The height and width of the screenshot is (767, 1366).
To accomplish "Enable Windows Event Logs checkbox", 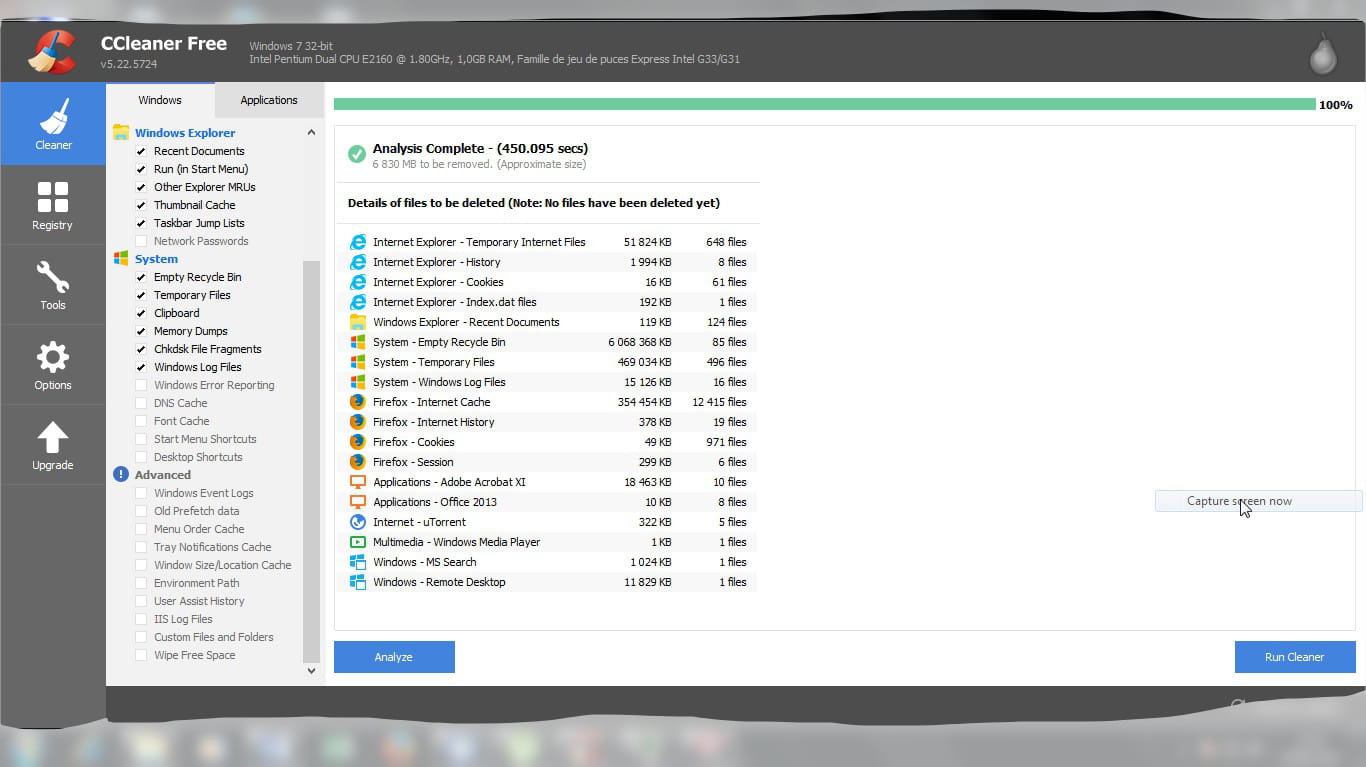I will (141, 493).
